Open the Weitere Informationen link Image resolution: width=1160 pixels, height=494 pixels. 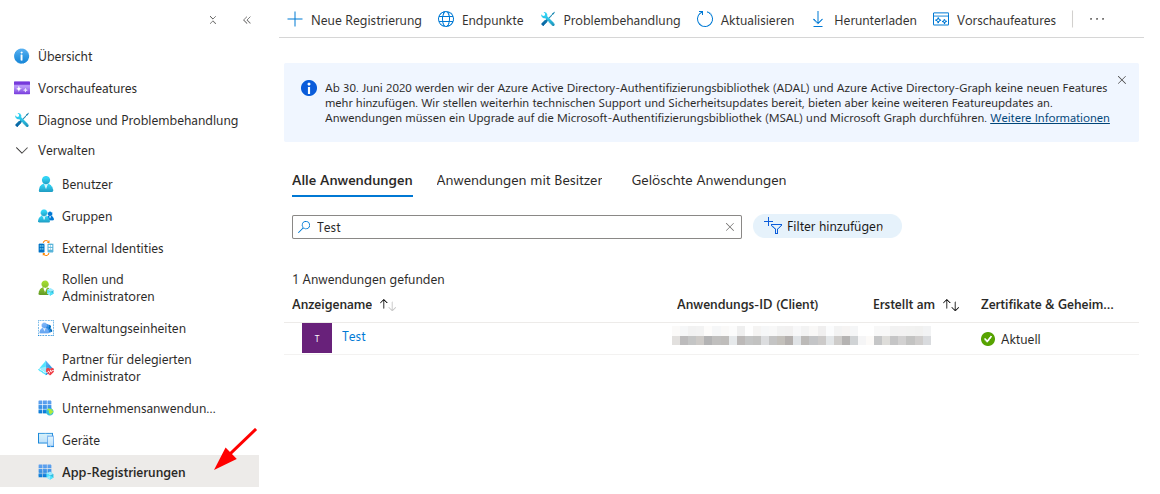tap(1049, 118)
